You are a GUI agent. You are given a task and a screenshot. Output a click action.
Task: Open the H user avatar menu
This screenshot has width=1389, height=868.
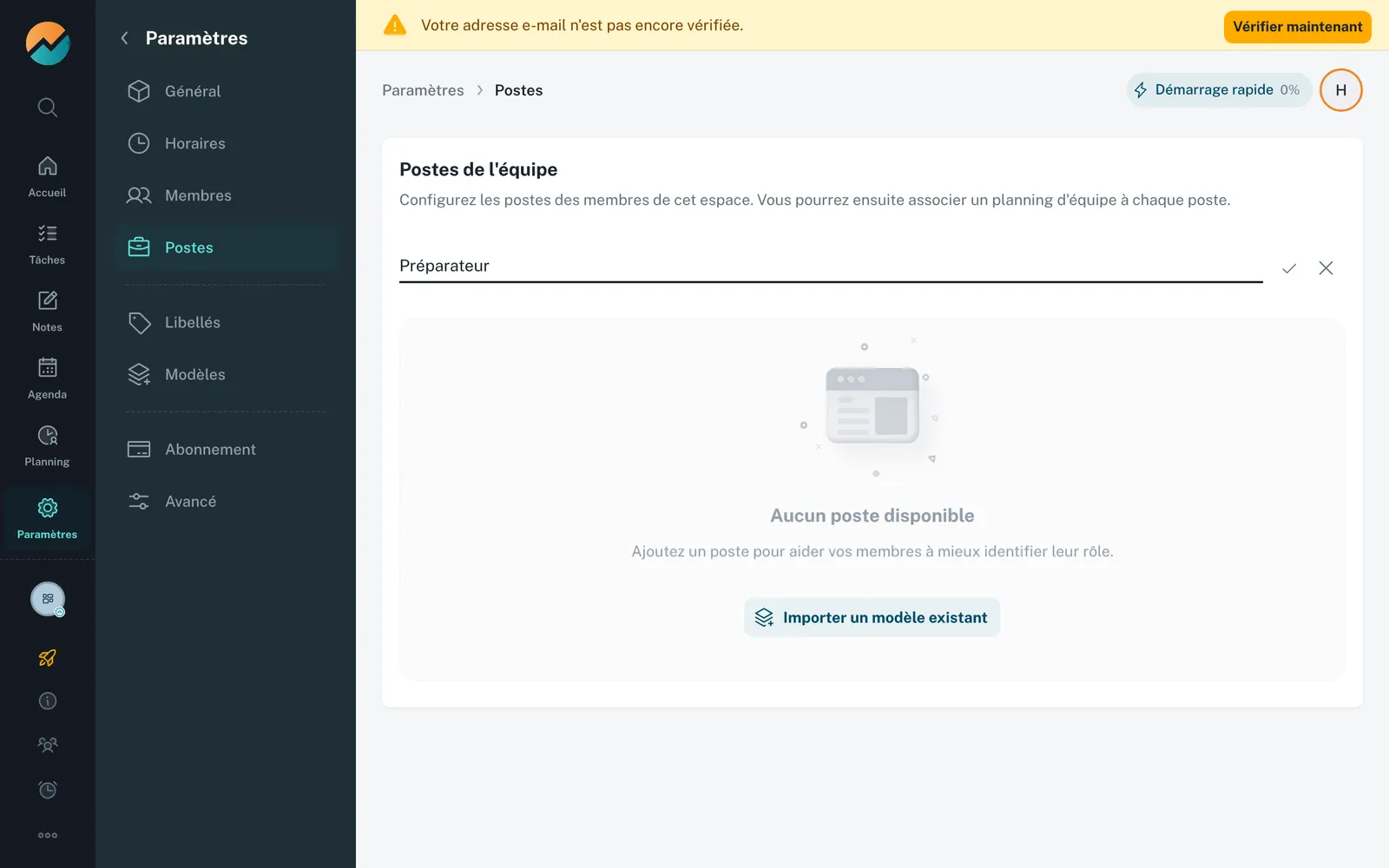(x=1340, y=90)
